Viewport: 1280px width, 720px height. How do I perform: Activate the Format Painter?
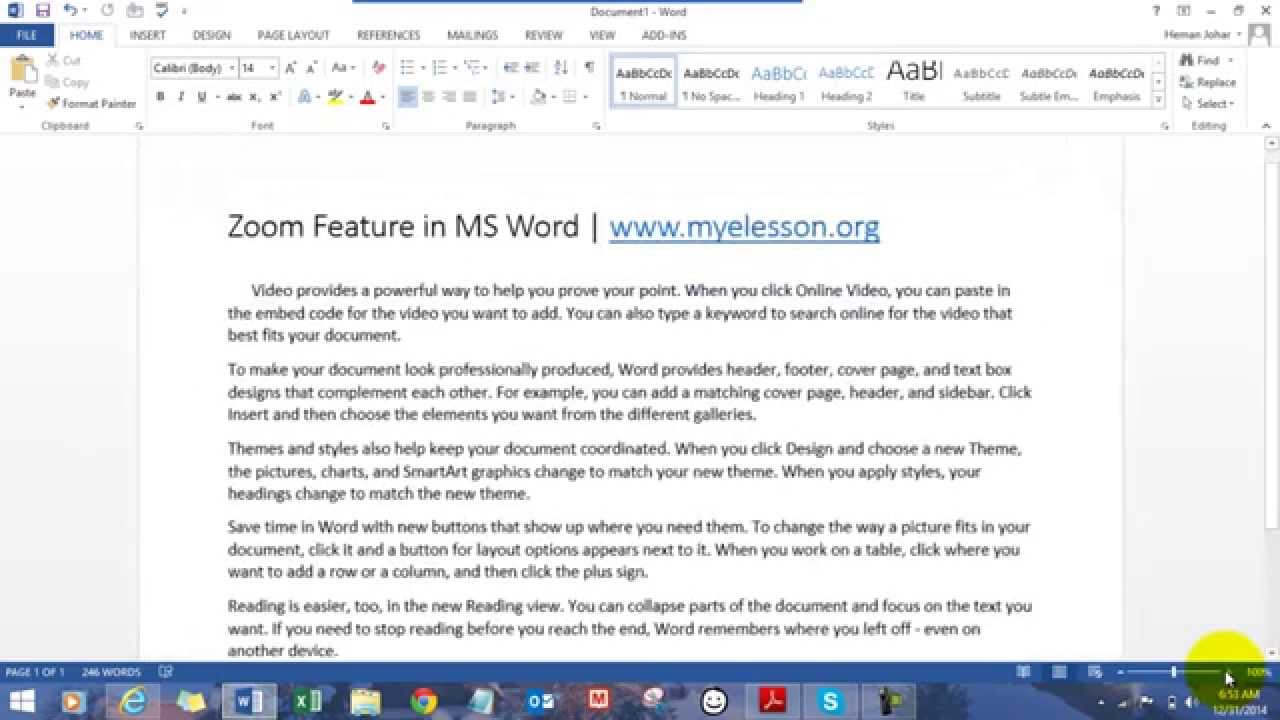click(91, 103)
